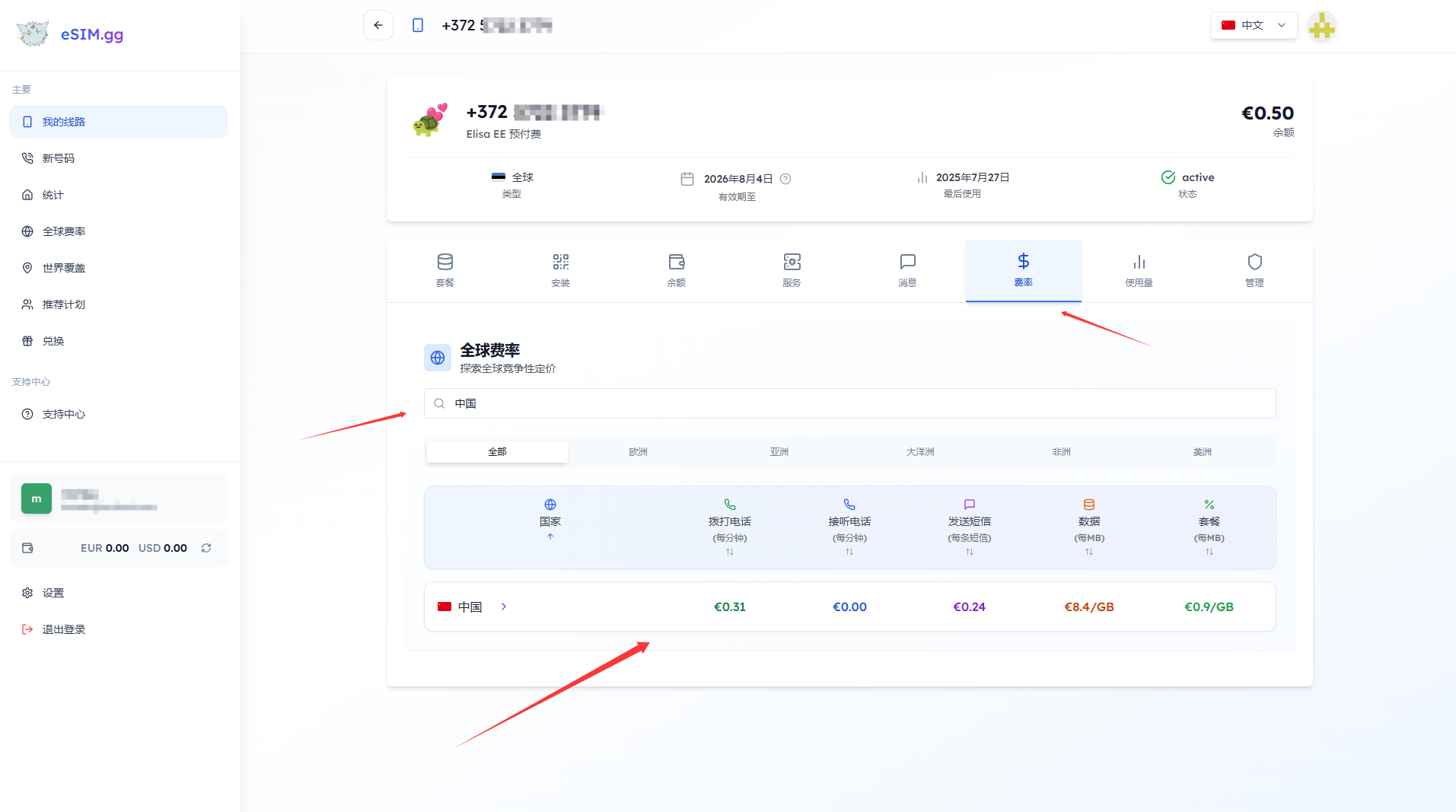This screenshot has width=1456, height=812.
Task: Expand the 中国 row chevron
Action: [504, 607]
